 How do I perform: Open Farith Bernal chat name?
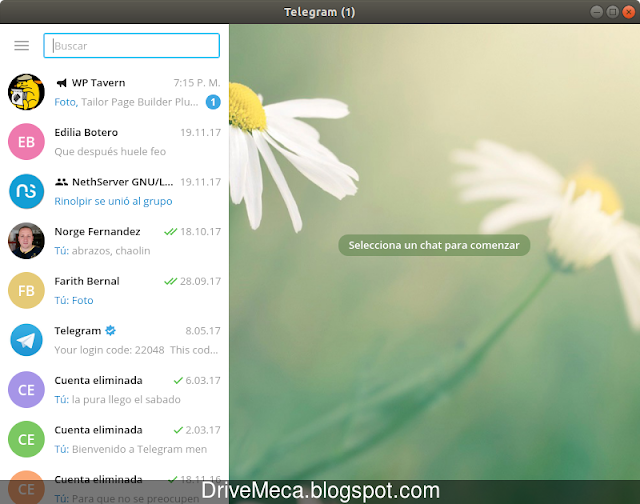[87, 281]
